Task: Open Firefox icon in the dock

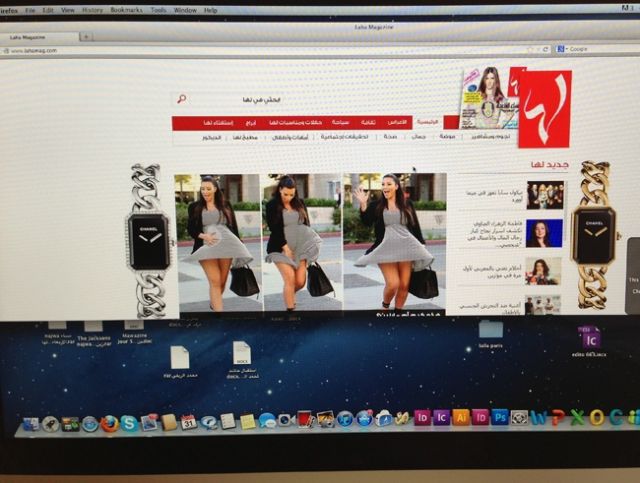Action: tap(109, 423)
